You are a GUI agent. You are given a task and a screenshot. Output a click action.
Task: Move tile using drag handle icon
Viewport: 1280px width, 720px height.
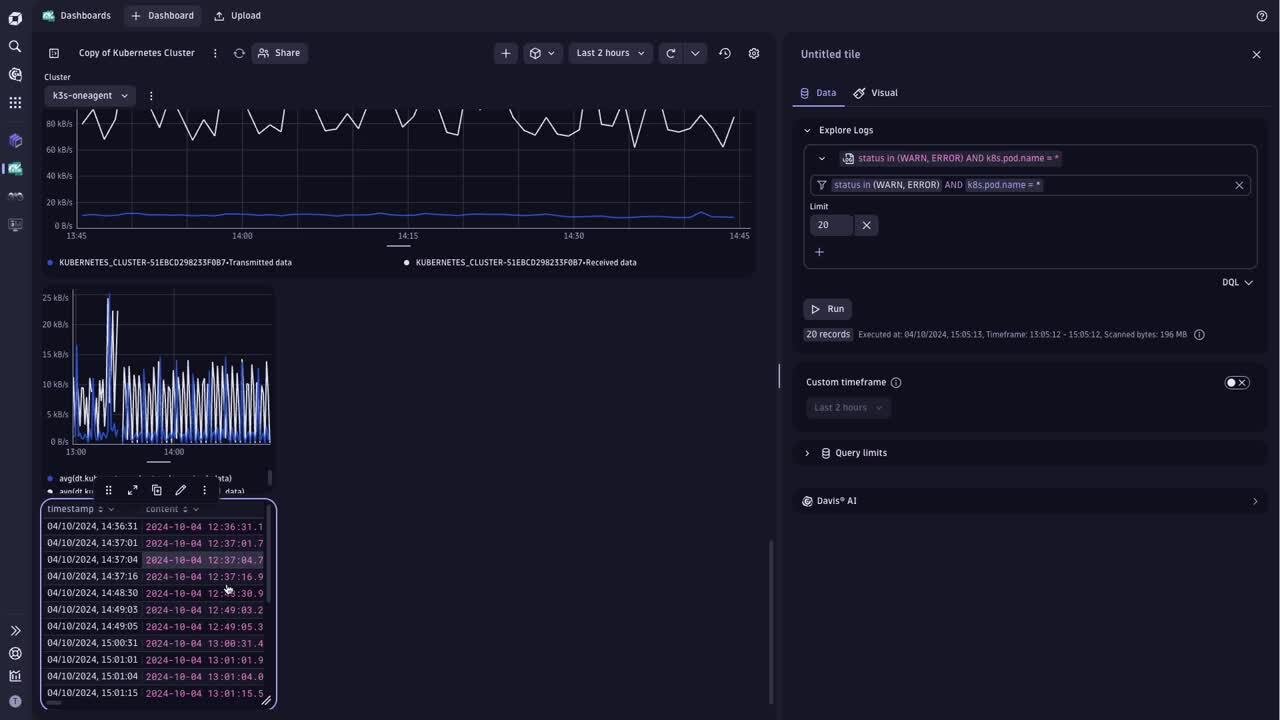109,490
